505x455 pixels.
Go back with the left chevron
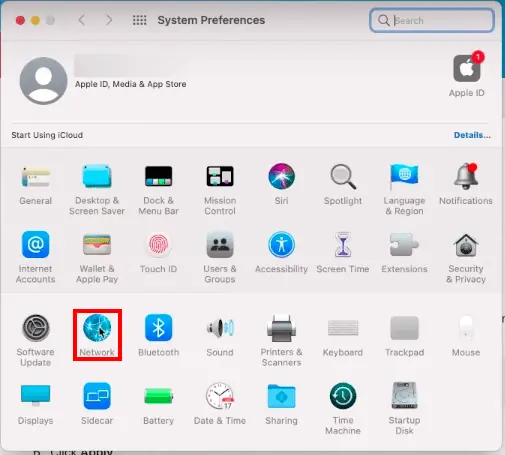coord(81,20)
